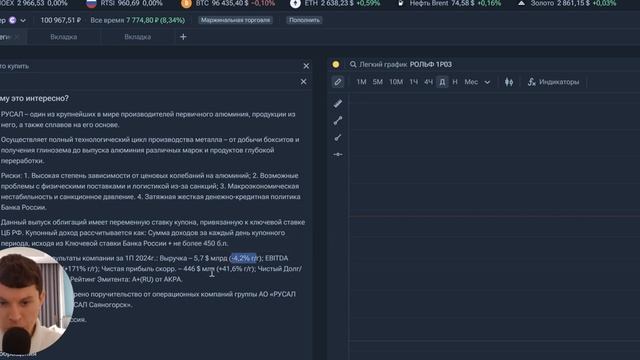640x360 pixels.
Task: Switch chart timeframe to 5М
Action: [378, 82]
